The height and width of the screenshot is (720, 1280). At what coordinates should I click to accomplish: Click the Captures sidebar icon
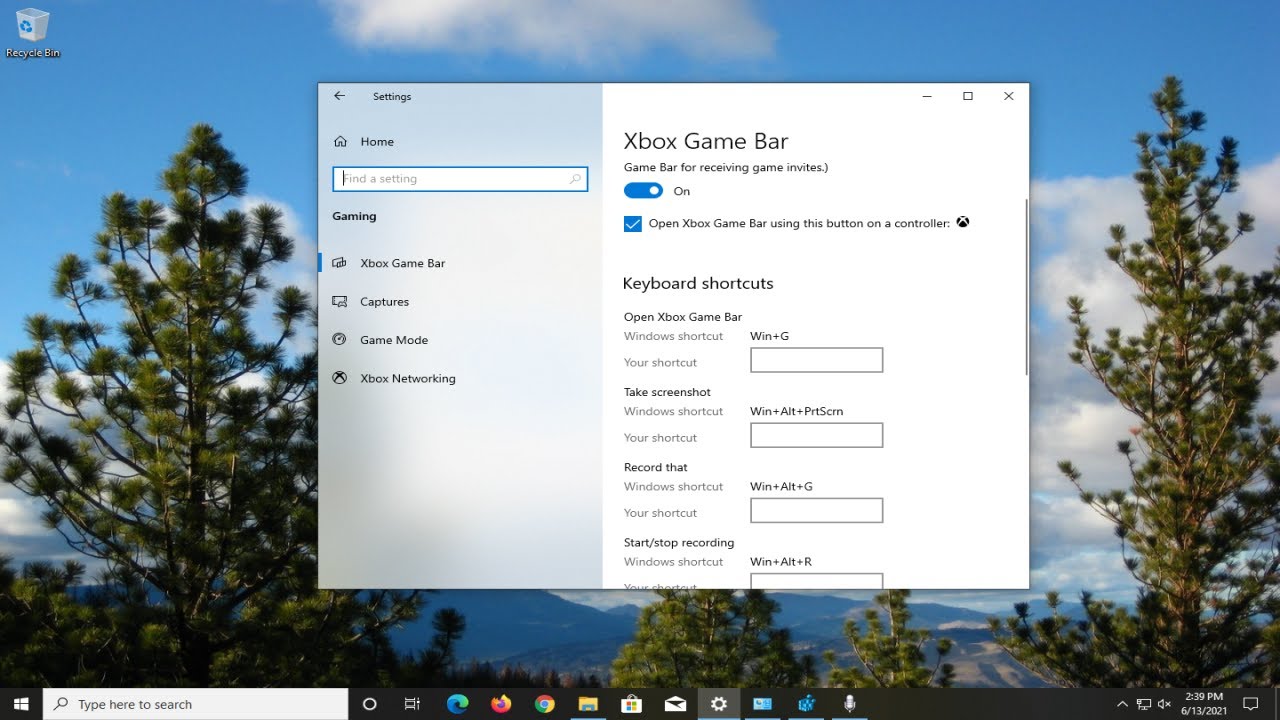click(340, 301)
